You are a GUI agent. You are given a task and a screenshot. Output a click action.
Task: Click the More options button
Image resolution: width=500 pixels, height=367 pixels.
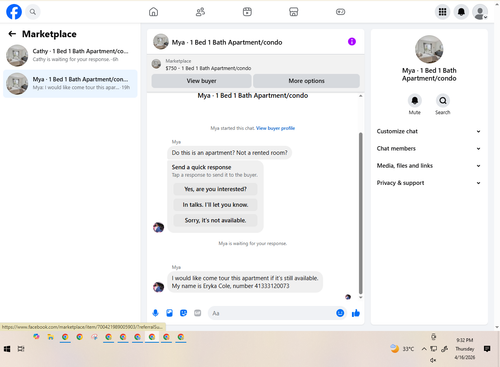click(306, 81)
